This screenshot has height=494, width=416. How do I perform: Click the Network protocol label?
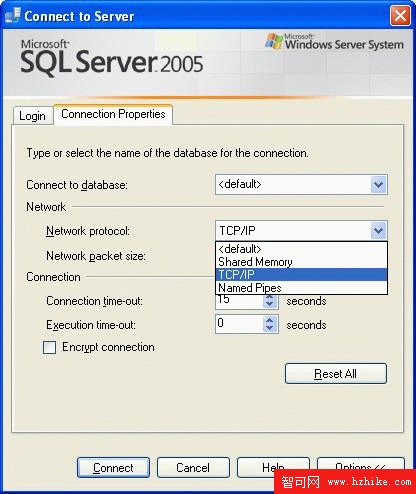pos(88,231)
